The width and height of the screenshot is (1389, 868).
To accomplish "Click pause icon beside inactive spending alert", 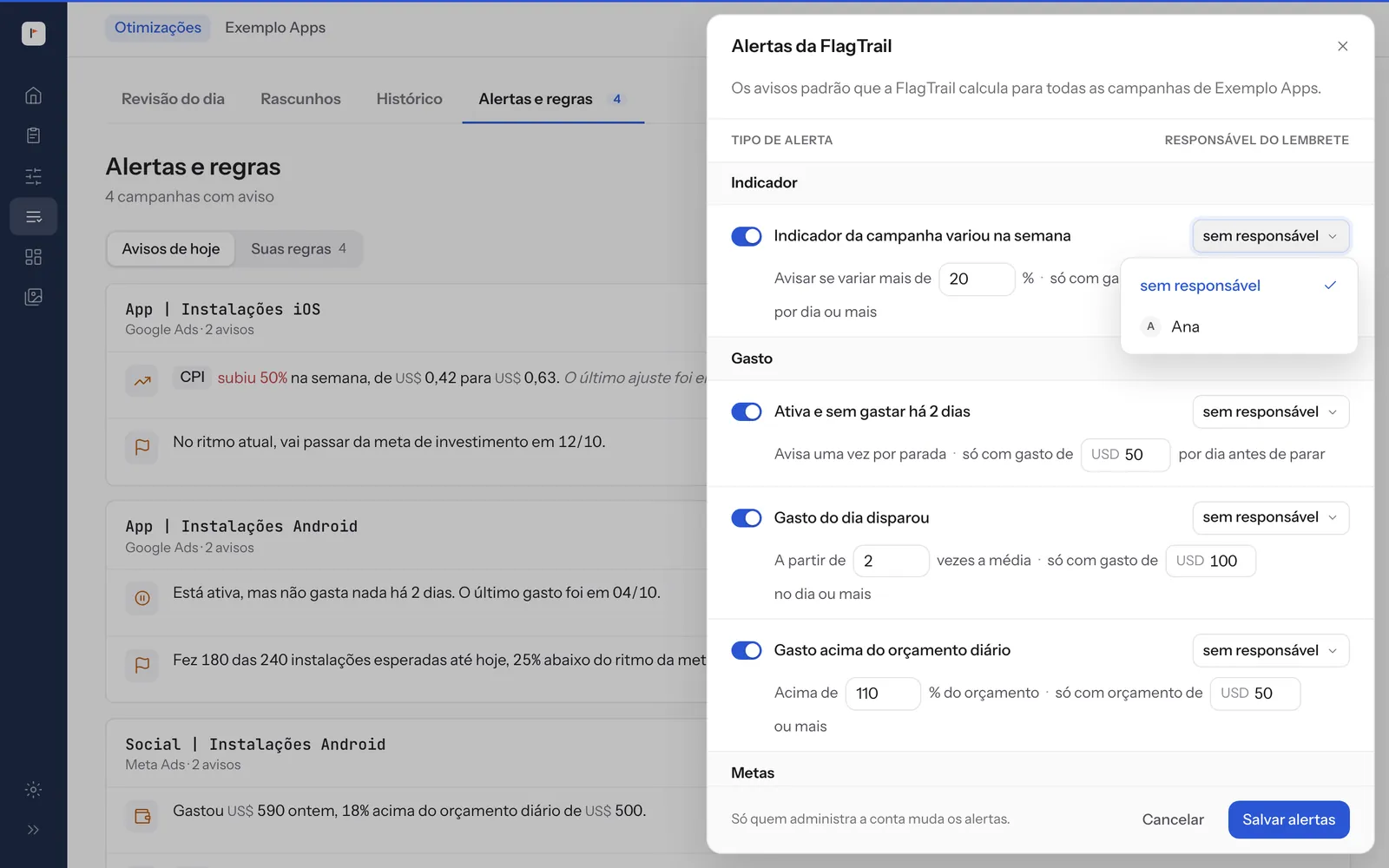I will (142, 597).
